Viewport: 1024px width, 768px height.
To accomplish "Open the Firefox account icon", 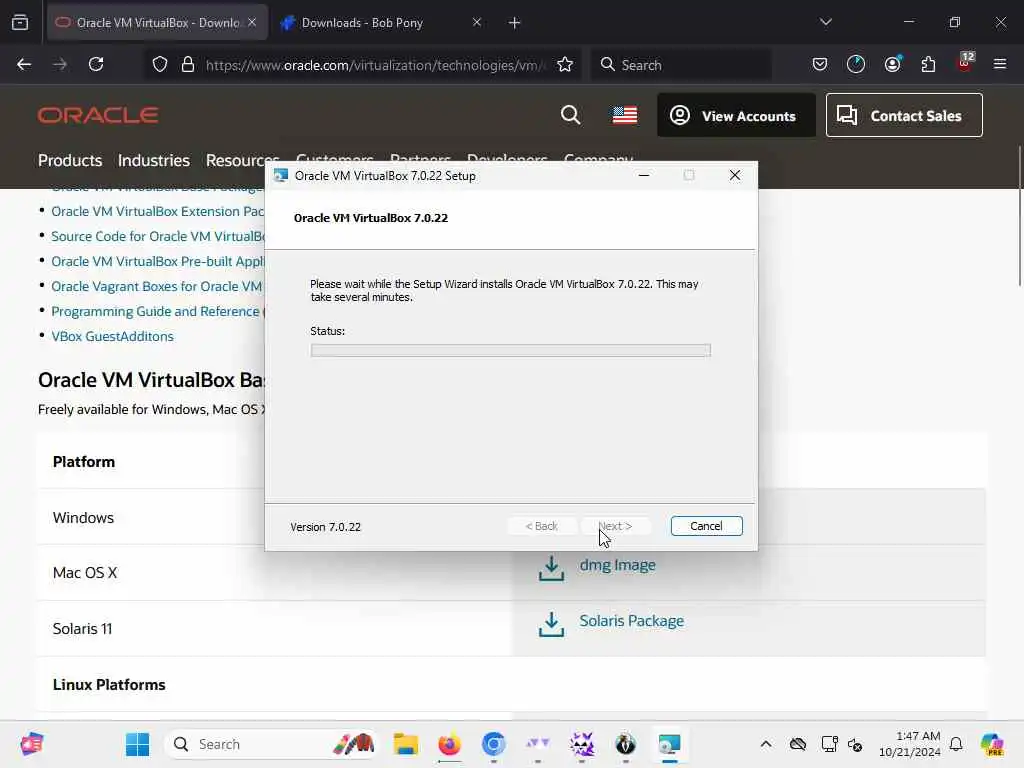I will pyautogui.click(x=892, y=64).
